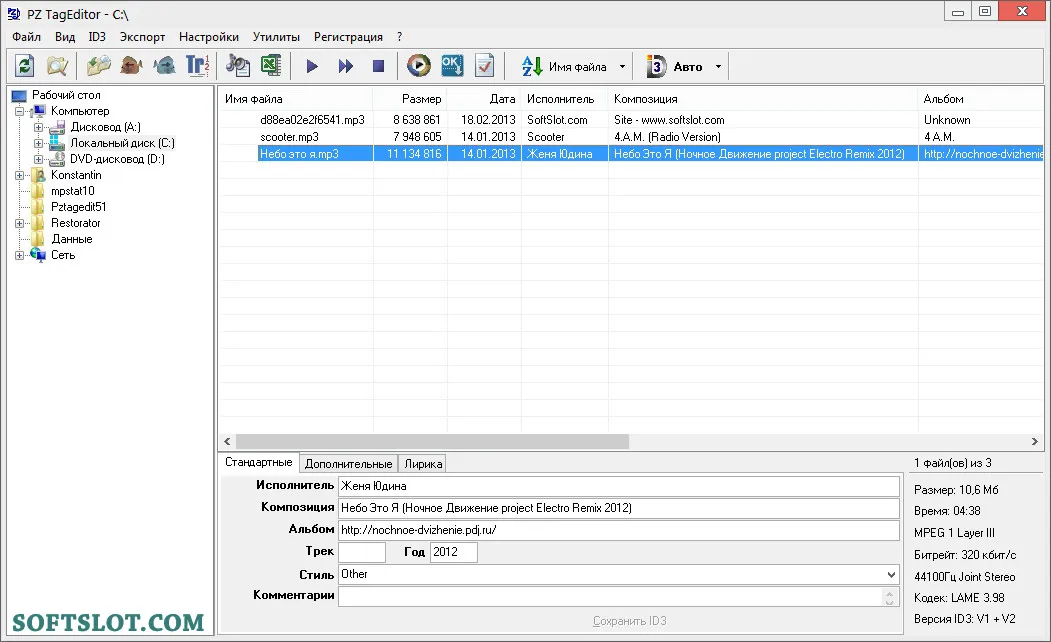Click the refresh file list toolbar icon

point(25,66)
